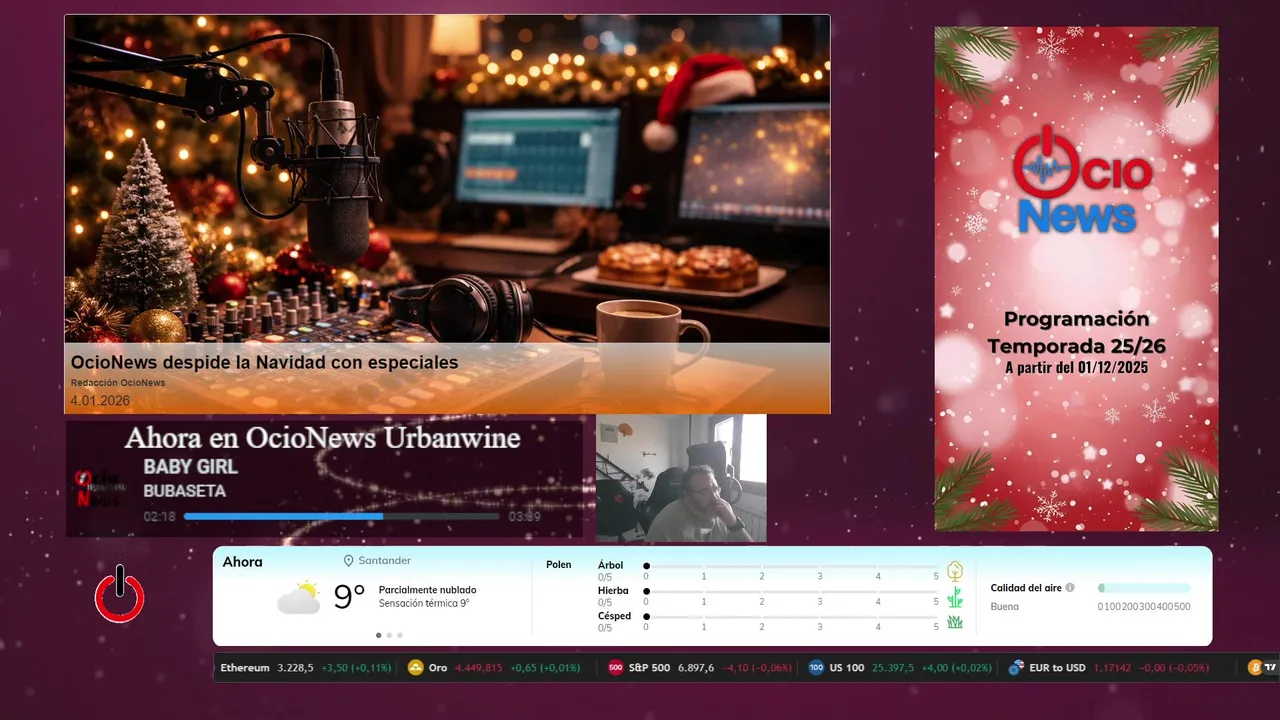The height and width of the screenshot is (720, 1280).
Task: Click the Calidad del aire label
Action: coord(1026,588)
